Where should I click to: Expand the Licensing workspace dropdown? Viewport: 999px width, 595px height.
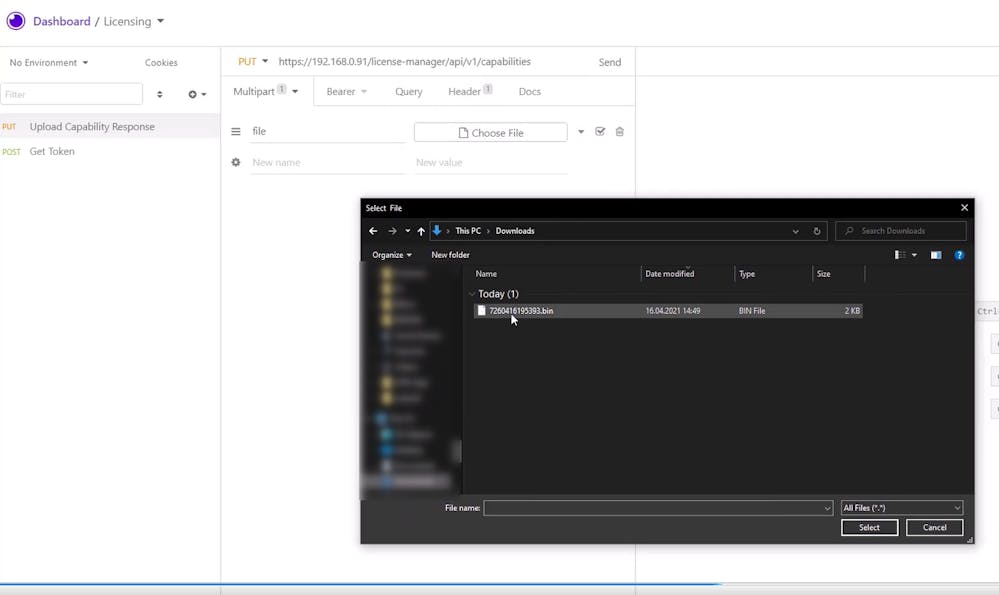134,21
